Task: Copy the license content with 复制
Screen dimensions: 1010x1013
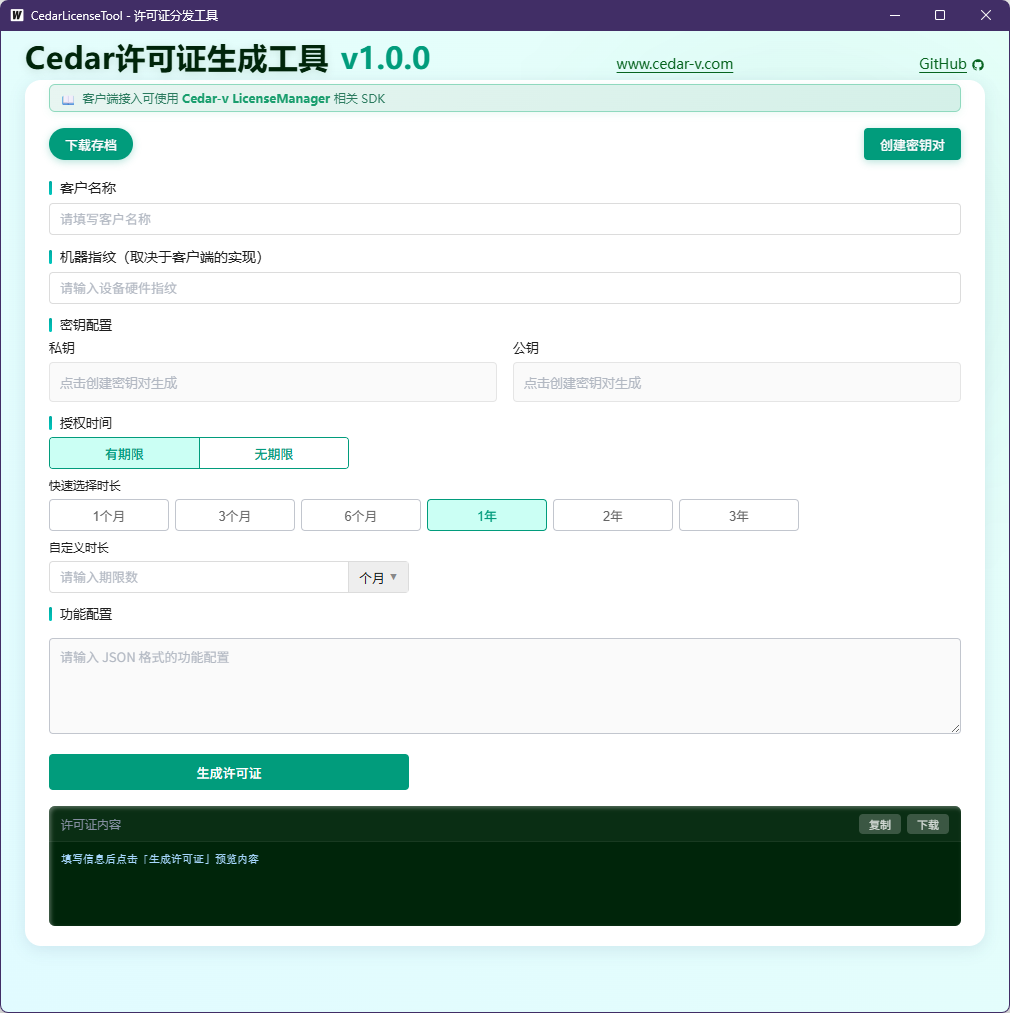Action: tap(879, 824)
